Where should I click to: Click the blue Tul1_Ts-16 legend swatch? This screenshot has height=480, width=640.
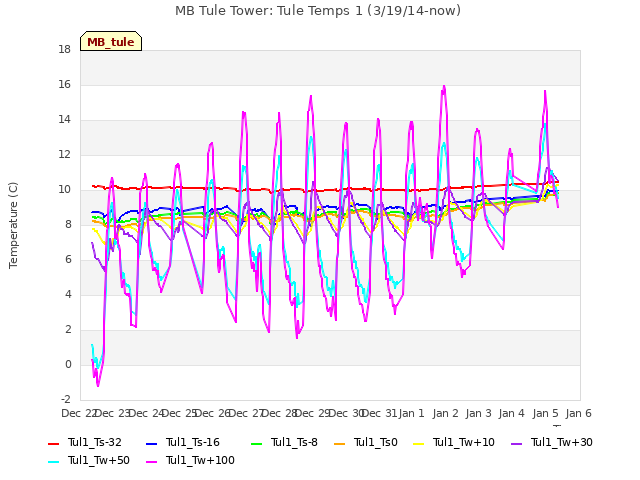(151, 444)
